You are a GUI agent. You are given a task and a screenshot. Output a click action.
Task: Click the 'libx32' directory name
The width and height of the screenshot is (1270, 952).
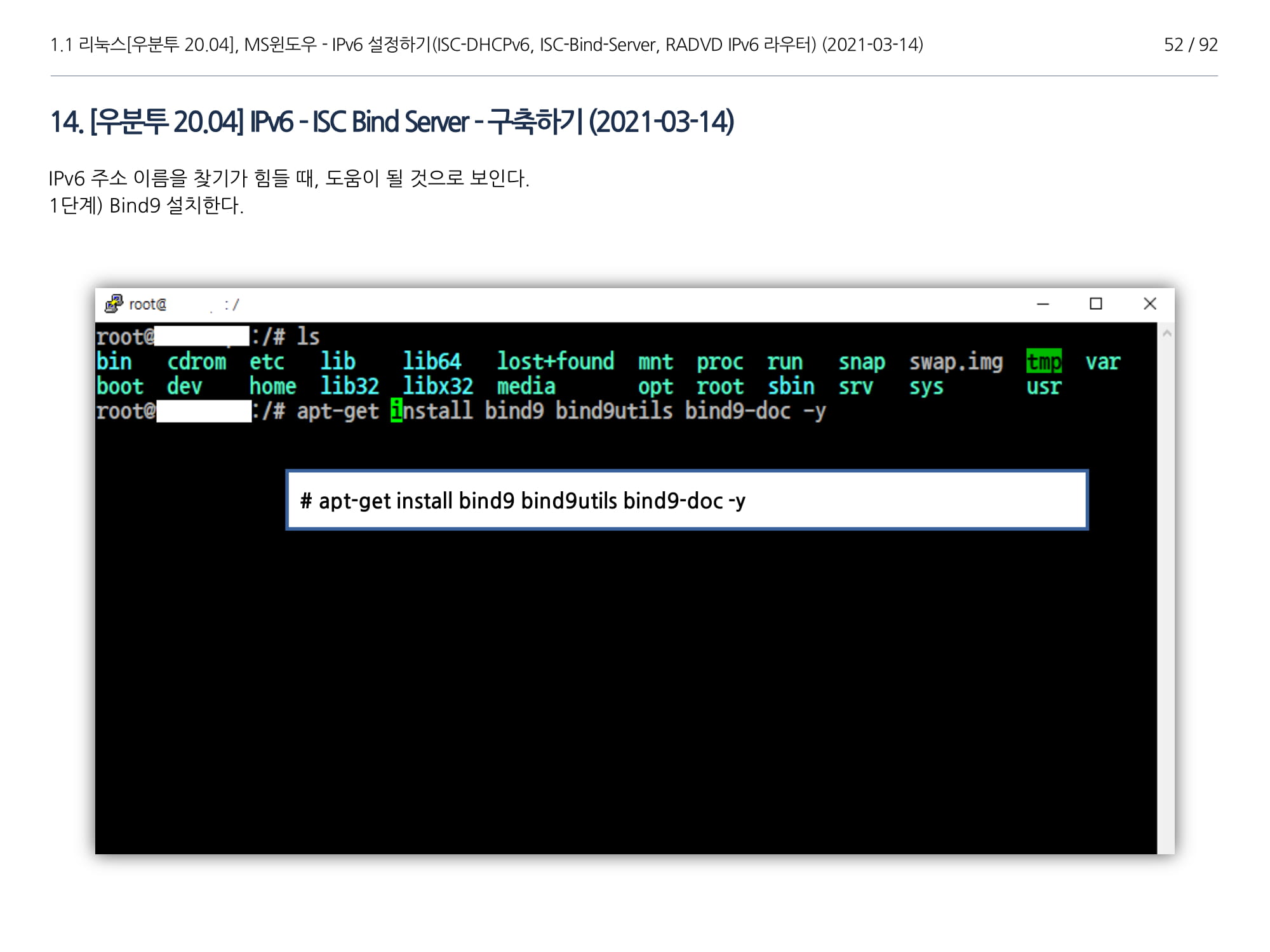(438, 387)
